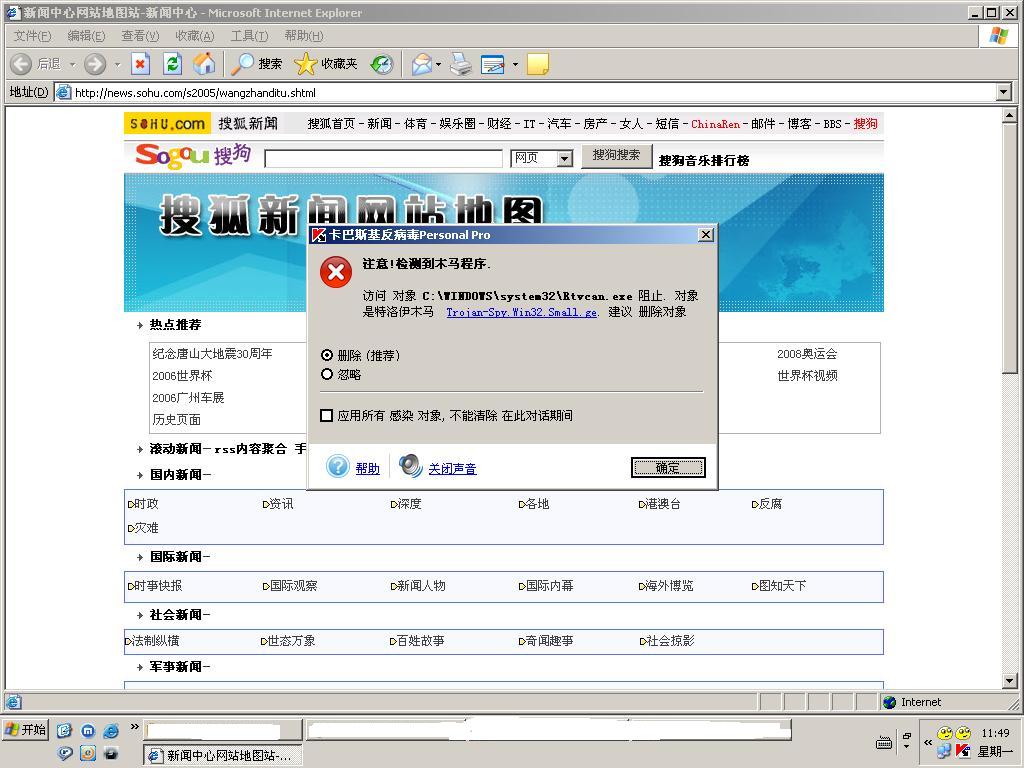This screenshot has height=768, width=1024.
Task: Open the Mail envelope icon
Action: 422,64
